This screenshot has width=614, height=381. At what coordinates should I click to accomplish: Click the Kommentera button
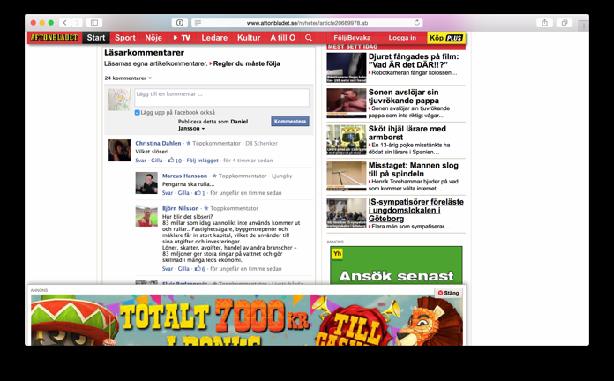pyautogui.click(x=290, y=121)
